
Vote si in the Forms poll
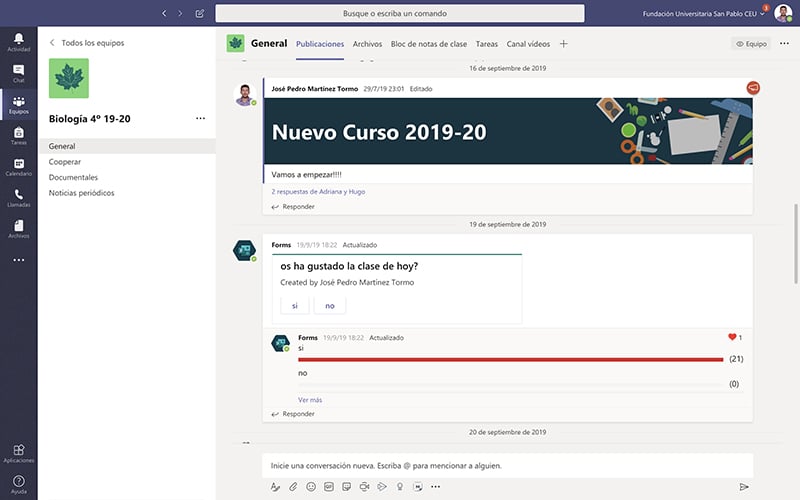click(x=294, y=306)
